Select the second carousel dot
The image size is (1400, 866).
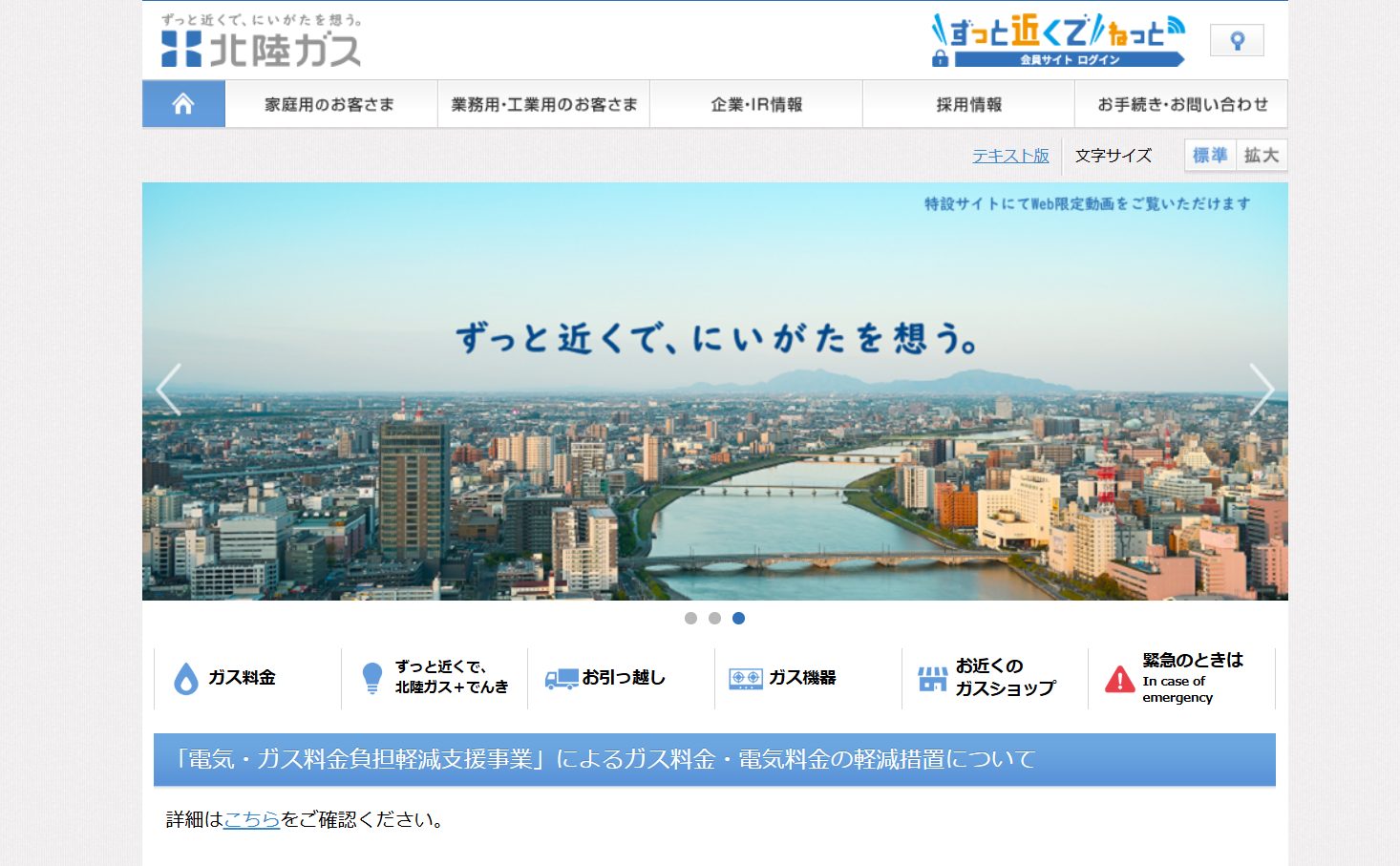click(x=714, y=618)
